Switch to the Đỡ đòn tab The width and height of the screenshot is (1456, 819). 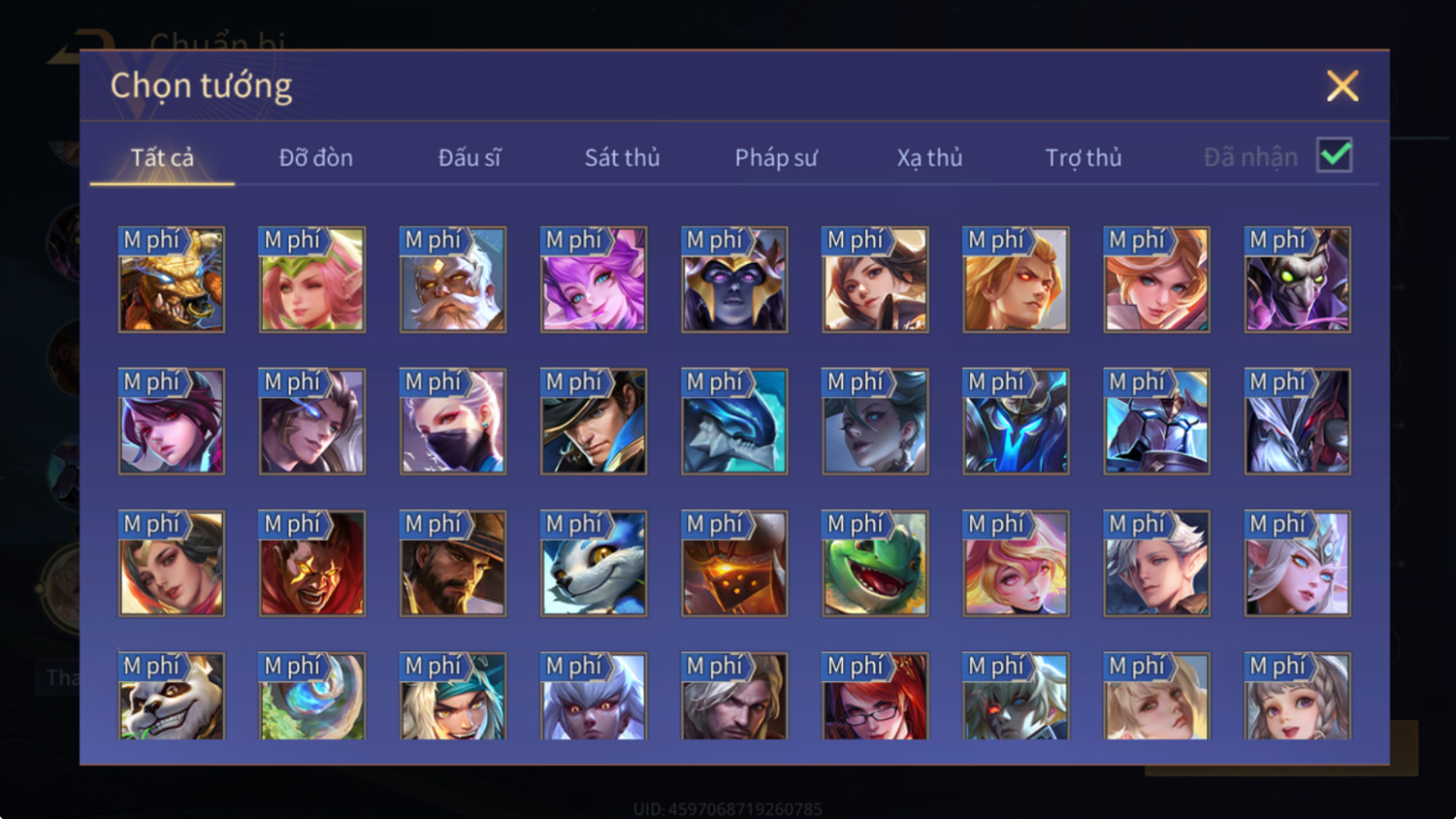(316, 157)
